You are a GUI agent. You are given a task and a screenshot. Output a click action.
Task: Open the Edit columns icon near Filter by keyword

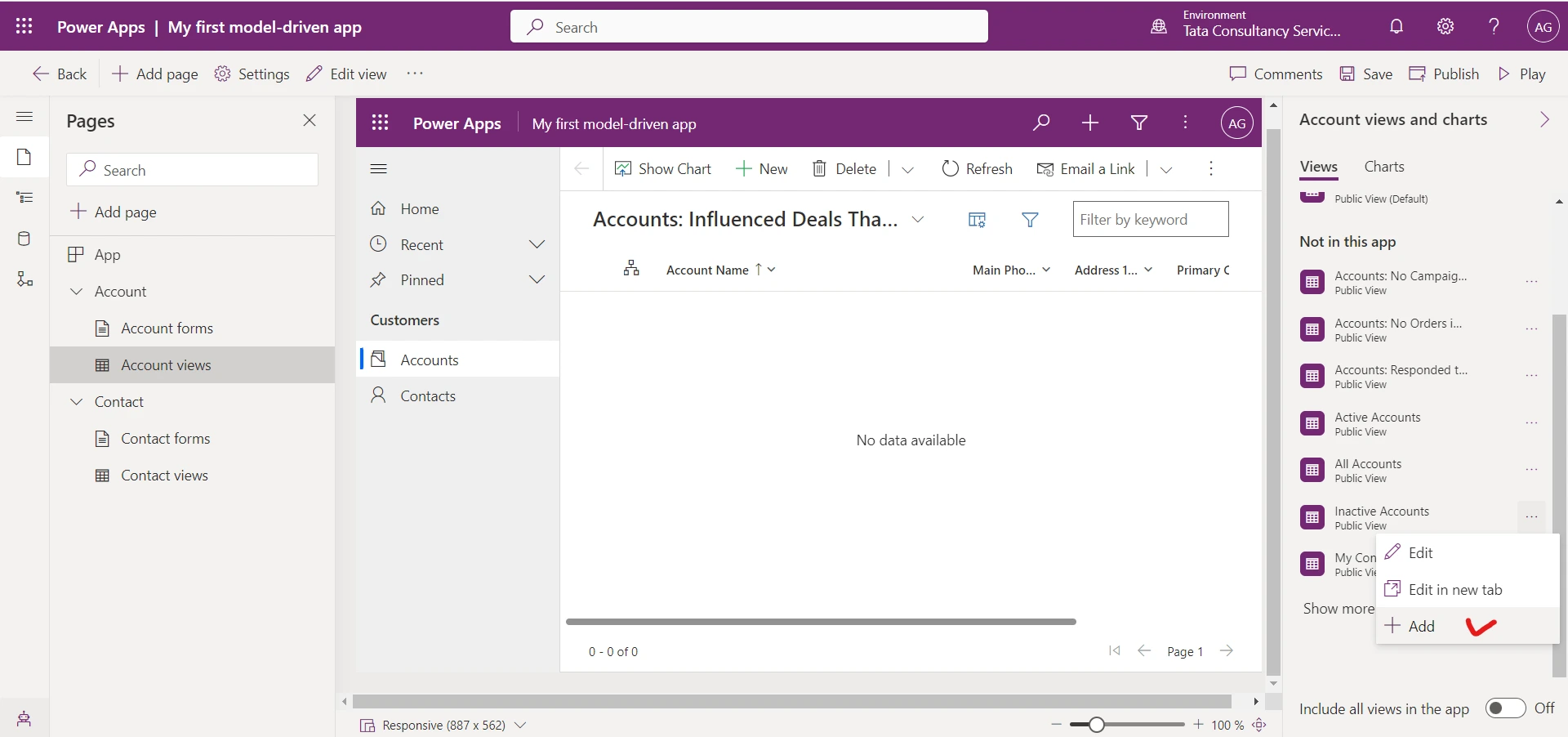tap(977, 219)
